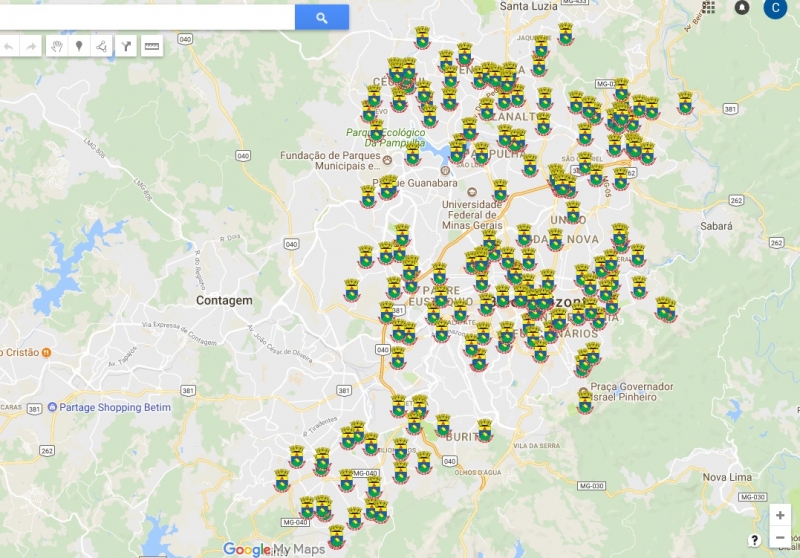Image resolution: width=800 pixels, height=558 pixels.
Task: Click the orange restaurant icon beside Cristão
Action: [46, 352]
